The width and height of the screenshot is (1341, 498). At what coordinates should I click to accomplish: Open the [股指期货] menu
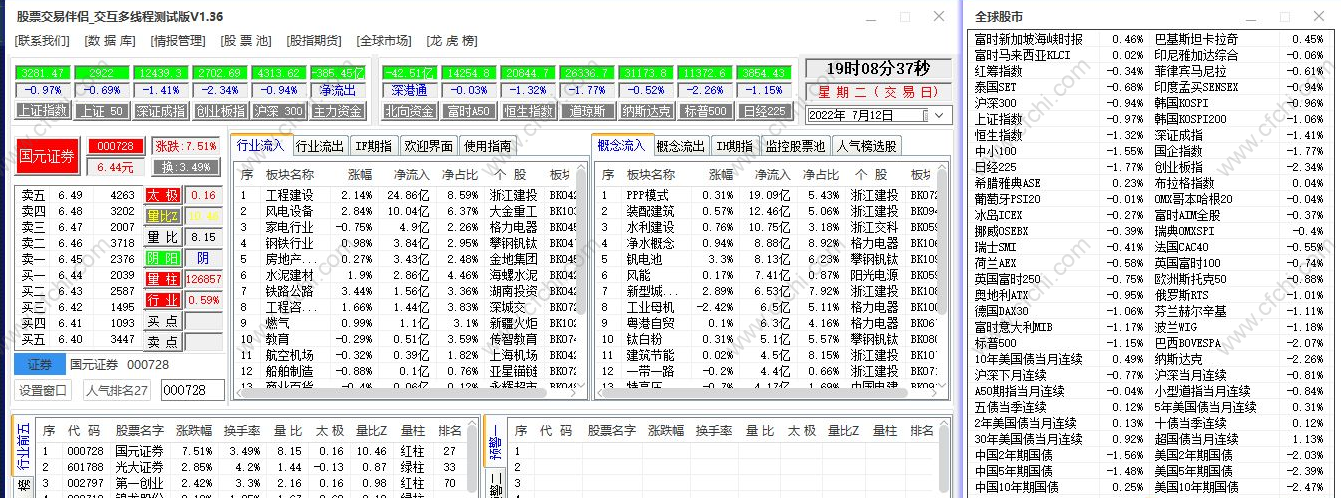314,41
